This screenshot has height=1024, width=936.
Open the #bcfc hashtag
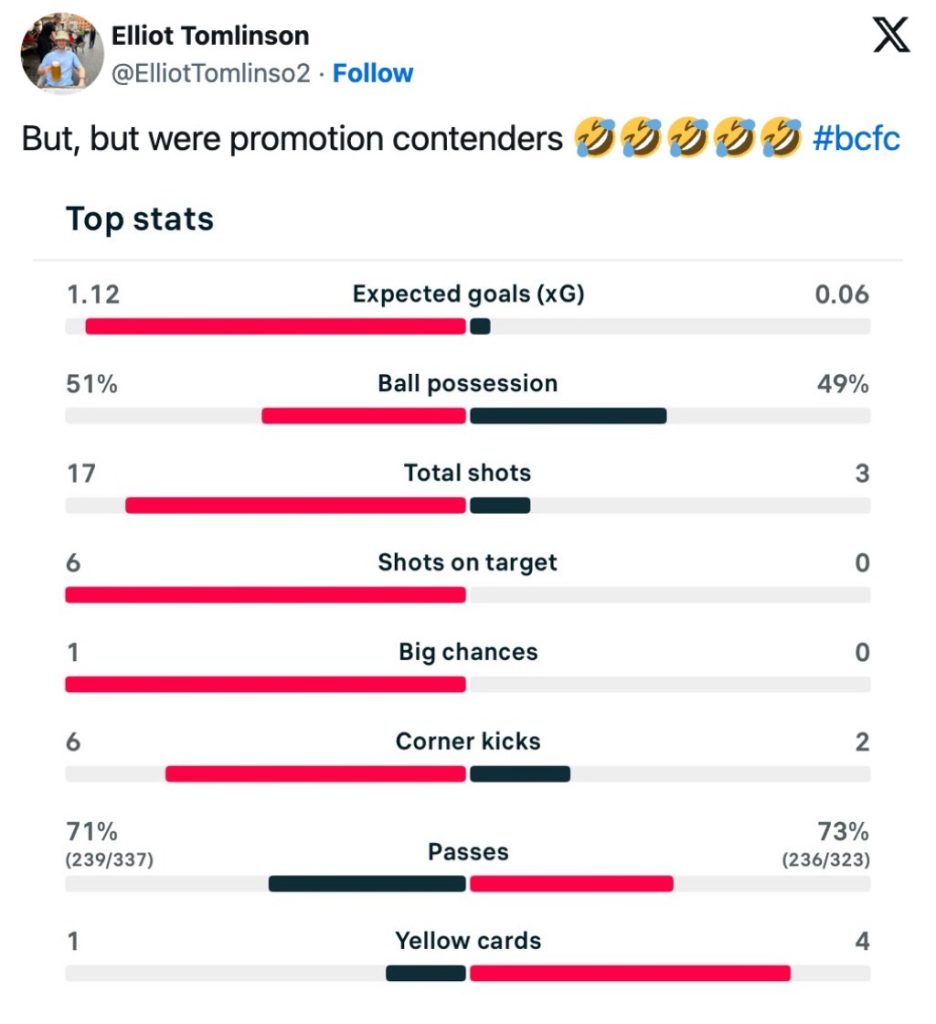pos(856,138)
